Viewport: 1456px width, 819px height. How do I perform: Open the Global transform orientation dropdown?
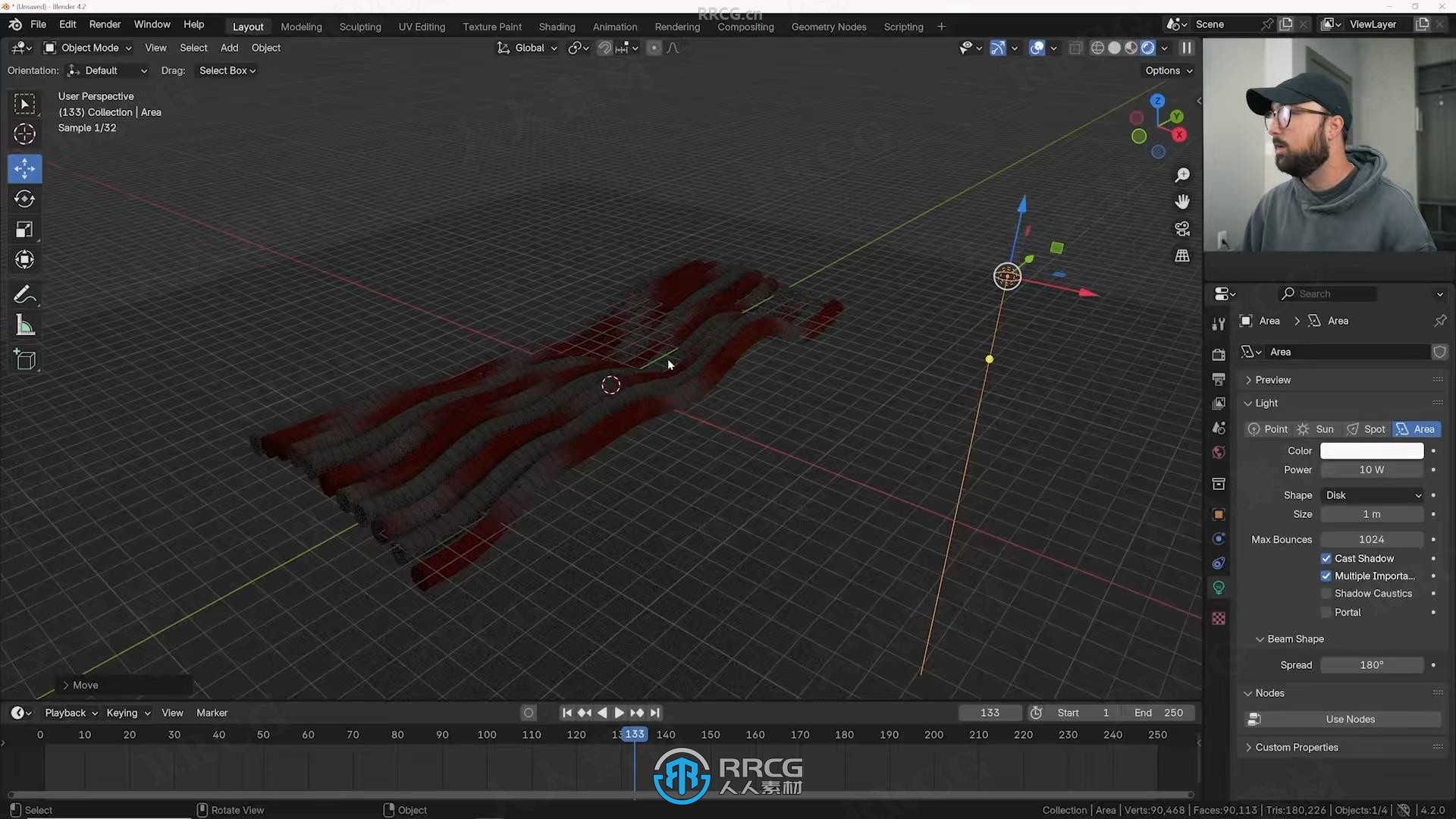[x=527, y=48]
